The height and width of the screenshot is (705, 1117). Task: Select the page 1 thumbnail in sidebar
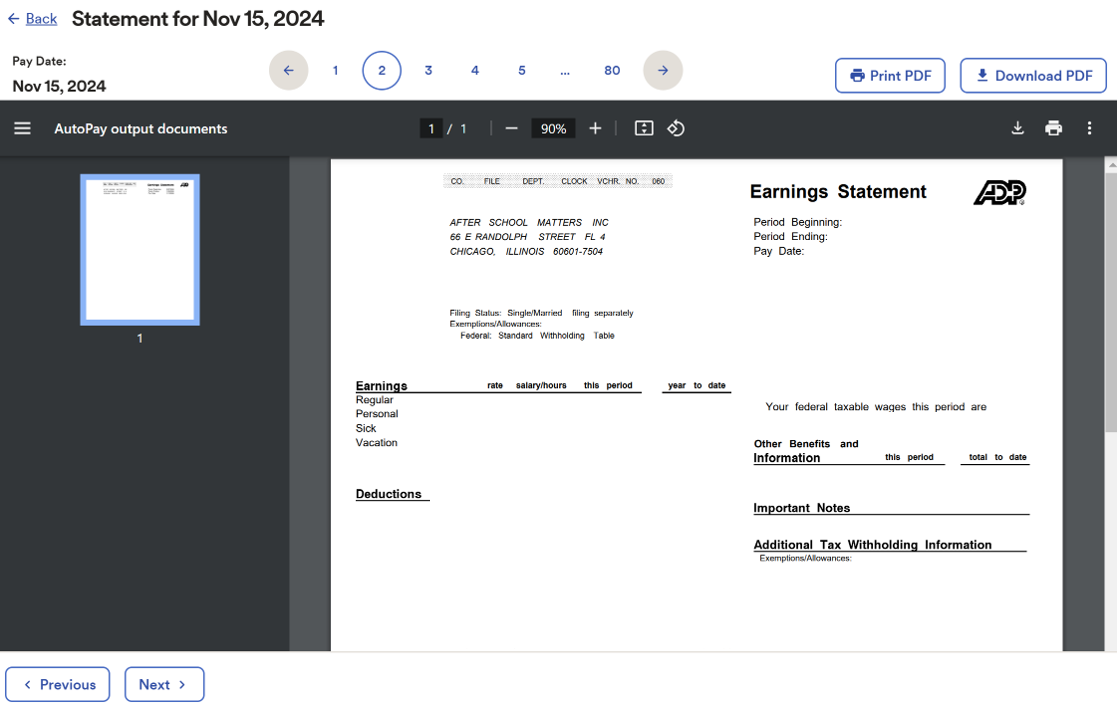[140, 250]
